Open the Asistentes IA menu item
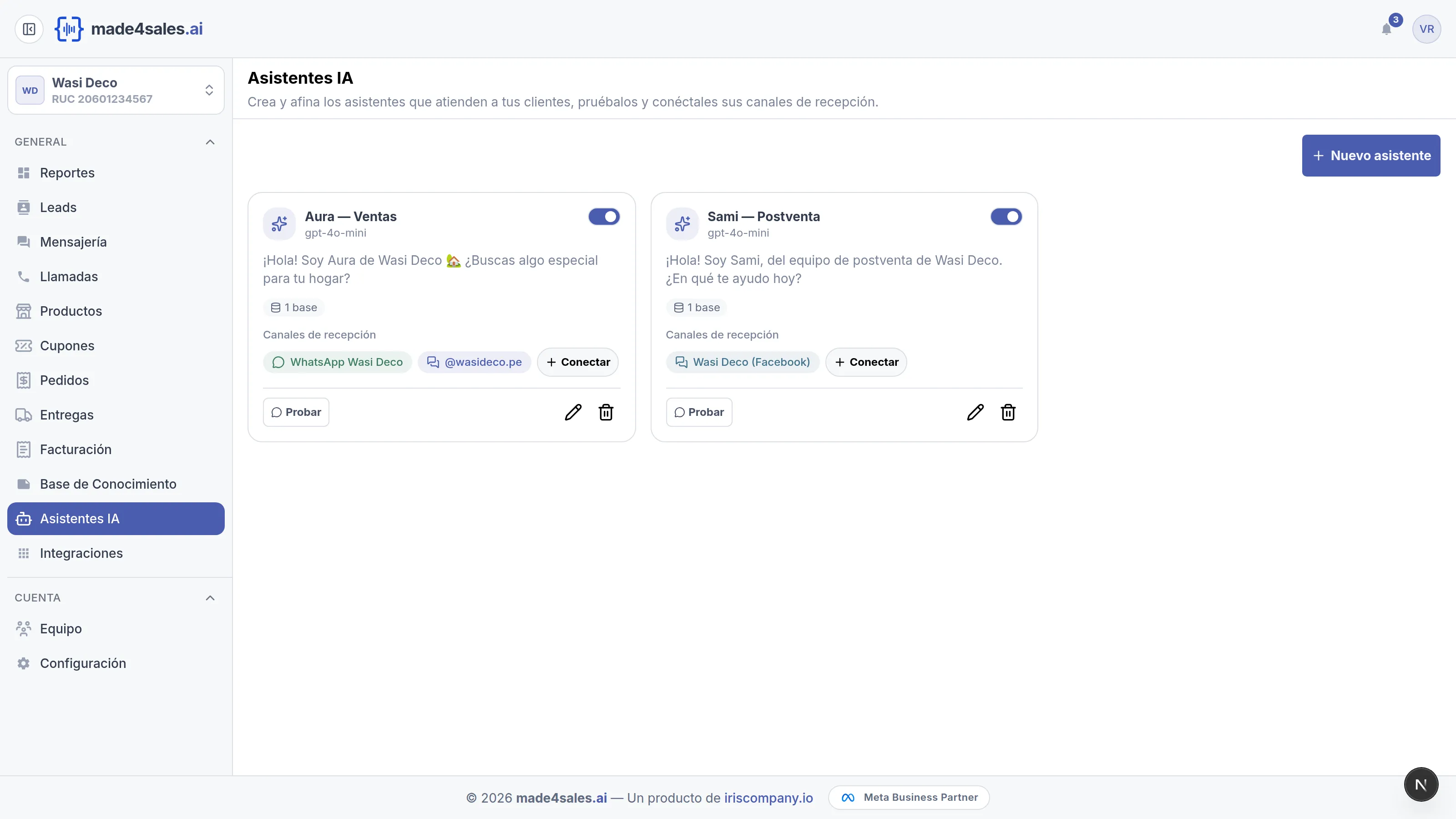The height and width of the screenshot is (819, 1456). [x=116, y=519]
